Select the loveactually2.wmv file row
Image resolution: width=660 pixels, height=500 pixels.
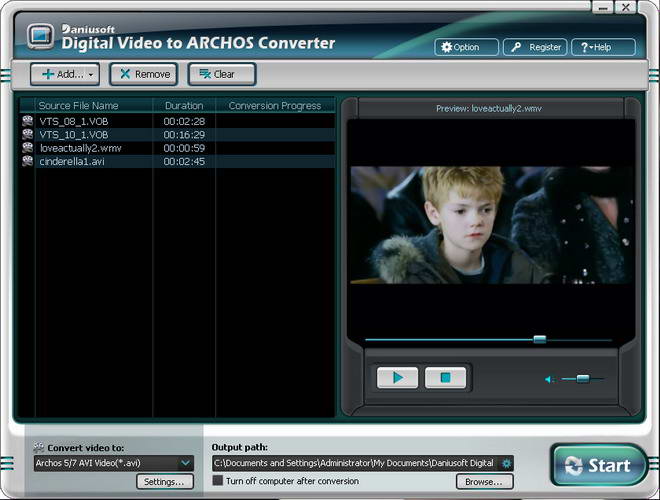[x=178, y=148]
